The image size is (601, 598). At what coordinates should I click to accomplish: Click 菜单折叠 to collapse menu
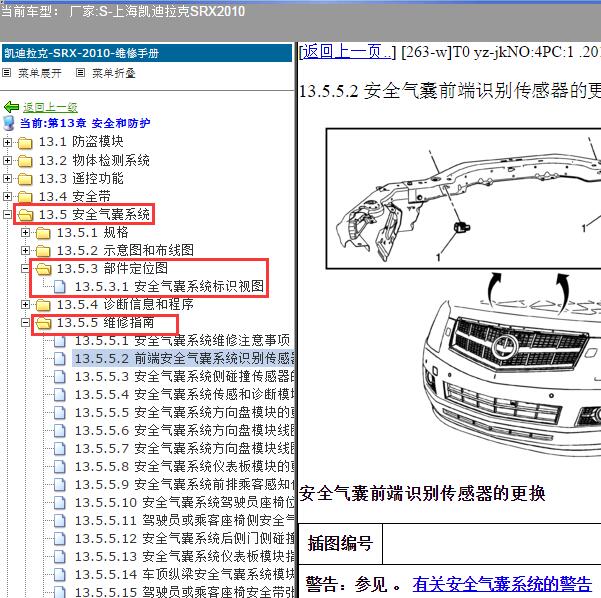[114, 73]
